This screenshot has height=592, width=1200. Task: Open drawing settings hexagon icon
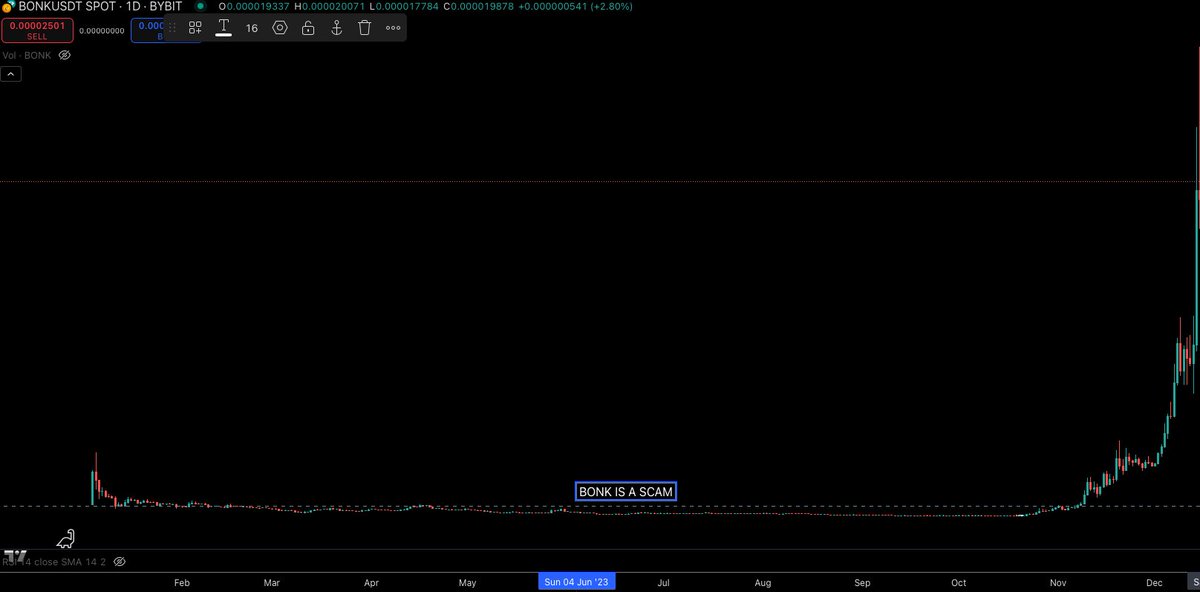[x=280, y=28]
